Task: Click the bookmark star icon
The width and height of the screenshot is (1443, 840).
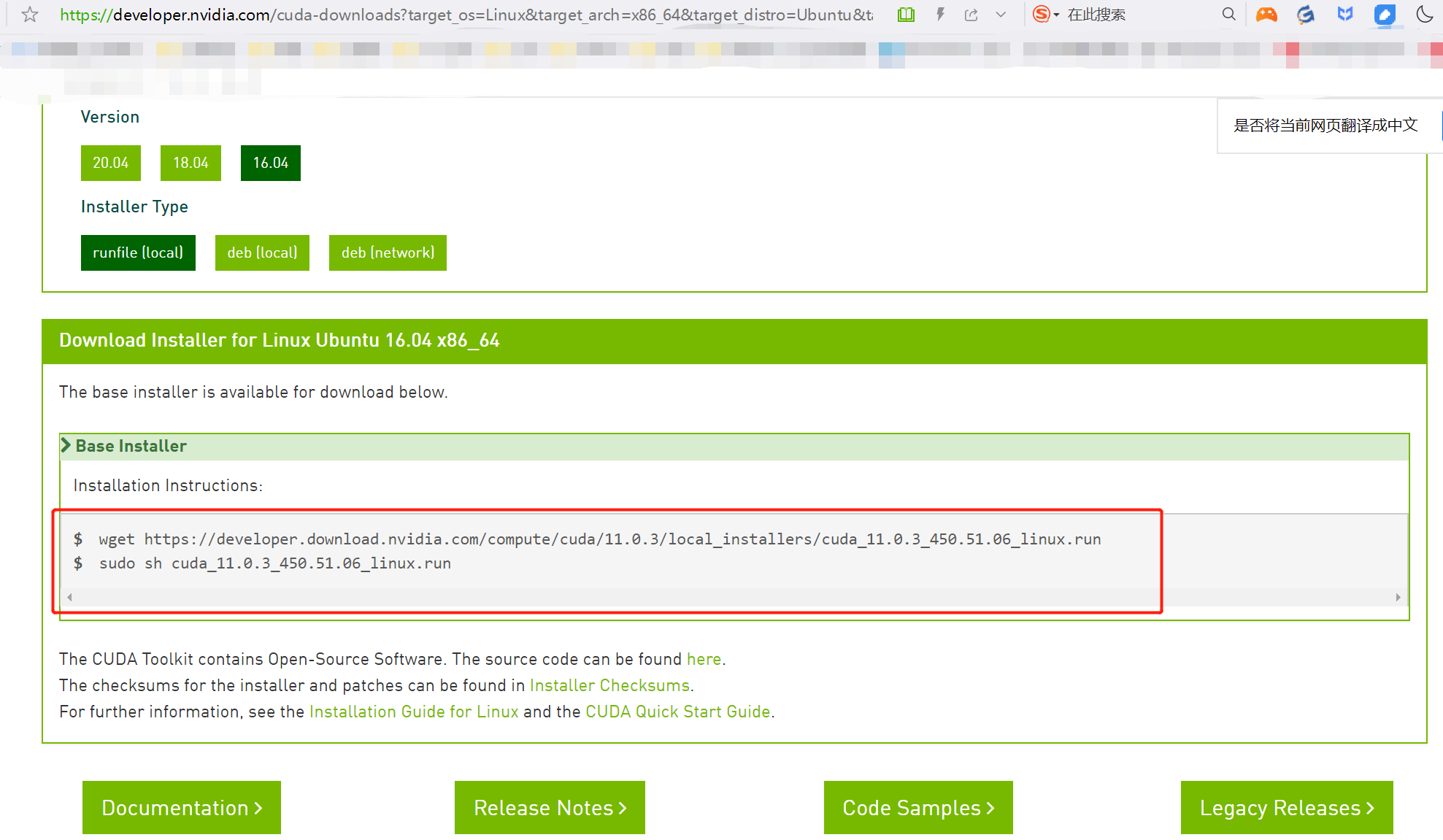Action: click(x=30, y=15)
